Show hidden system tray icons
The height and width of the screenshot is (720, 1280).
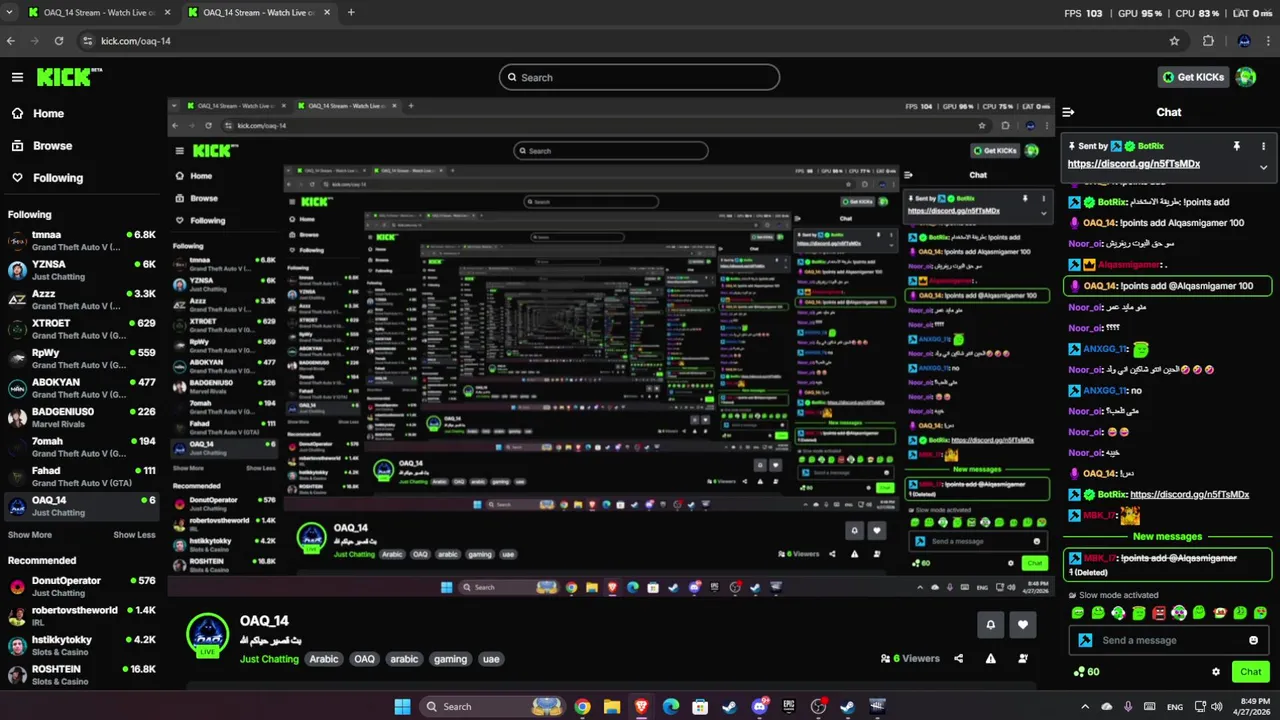[x=1085, y=706]
